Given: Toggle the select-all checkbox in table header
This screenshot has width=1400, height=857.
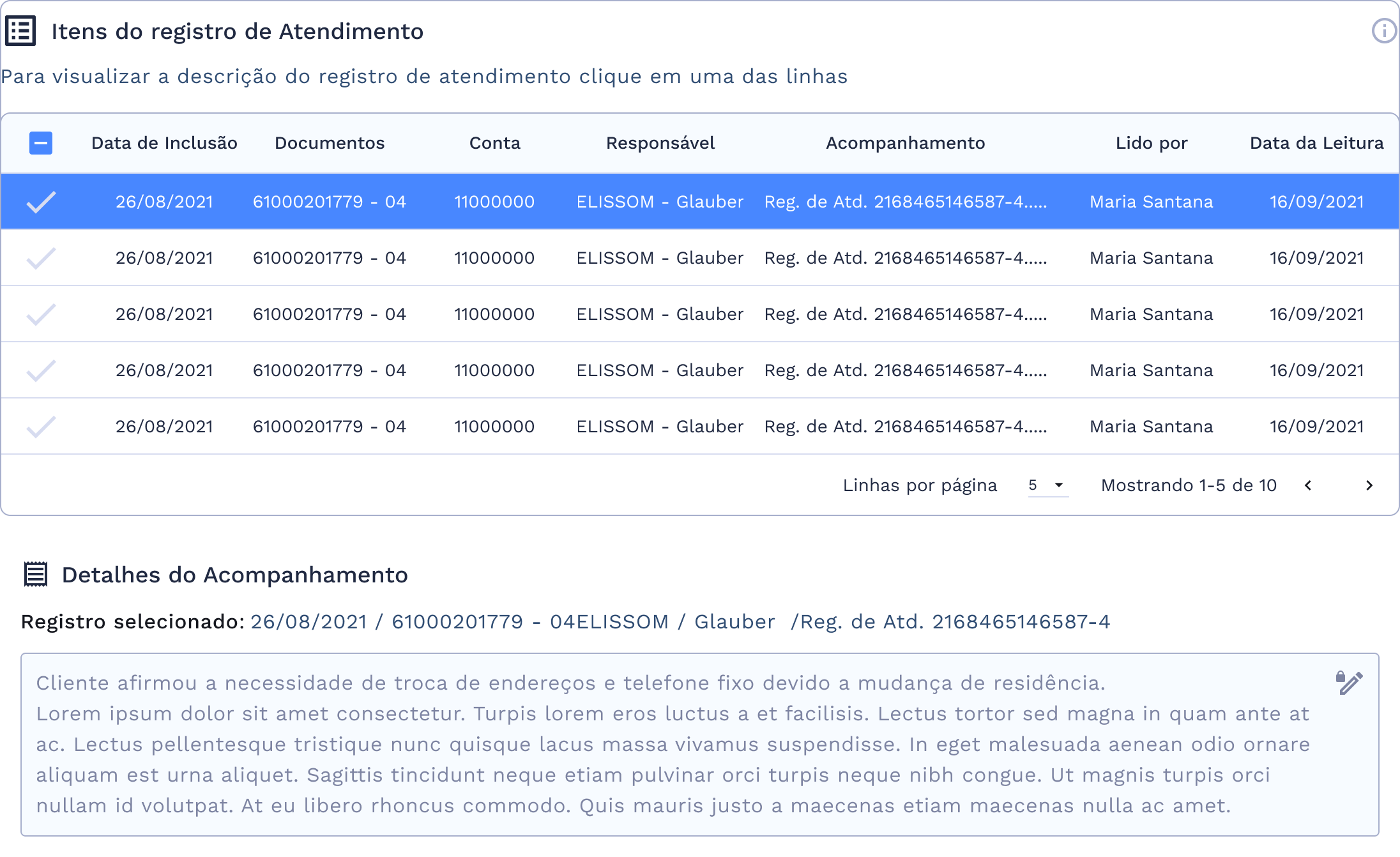Looking at the screenshot, I should [41, 143].
